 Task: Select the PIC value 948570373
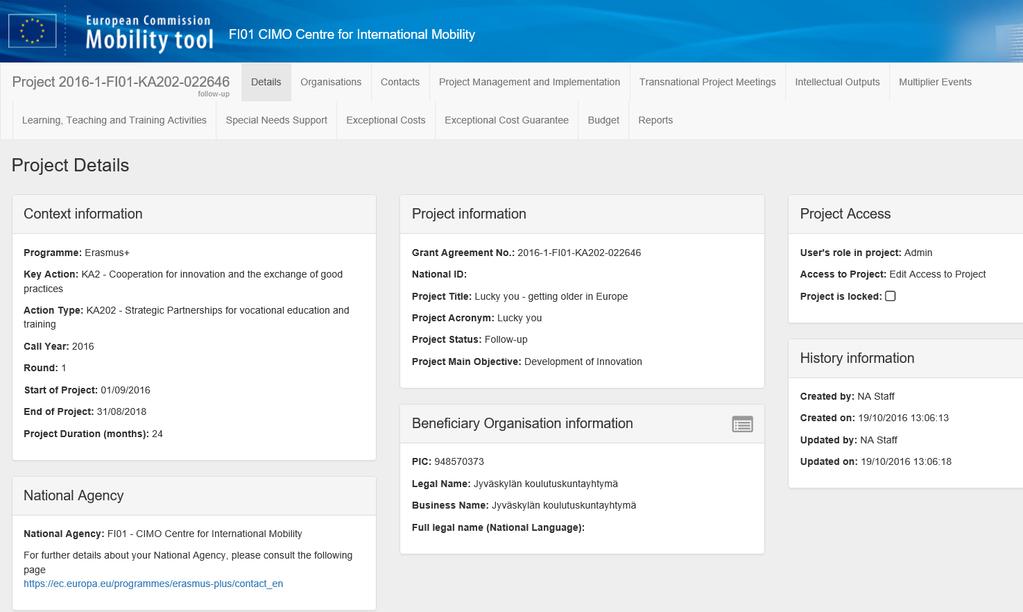459,462
